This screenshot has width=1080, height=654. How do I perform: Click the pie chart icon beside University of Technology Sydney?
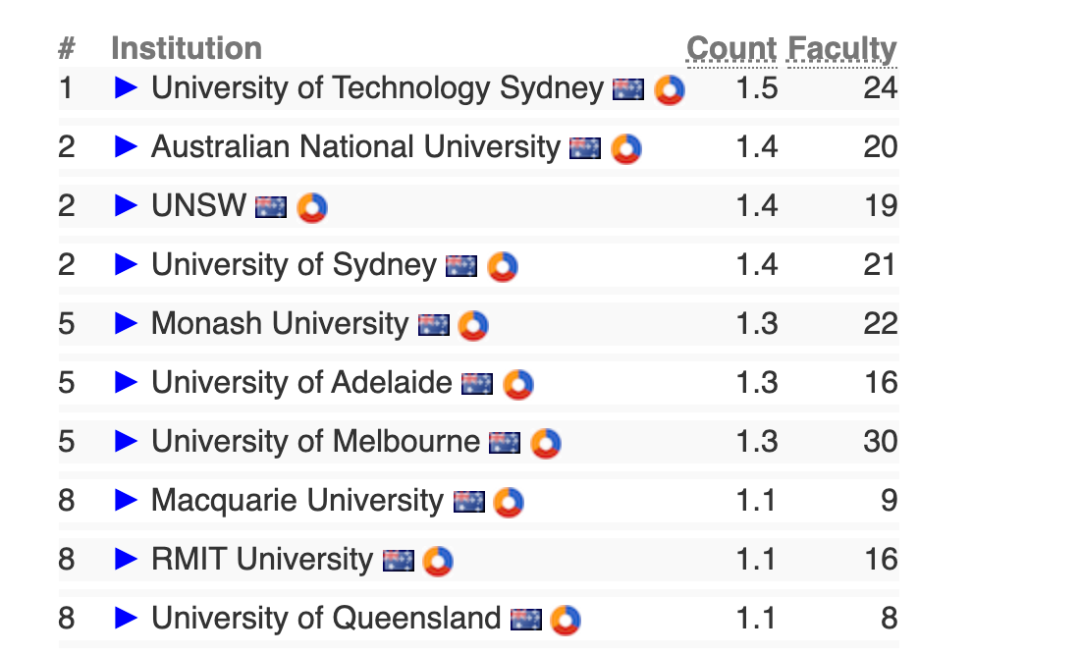(669, 90)
